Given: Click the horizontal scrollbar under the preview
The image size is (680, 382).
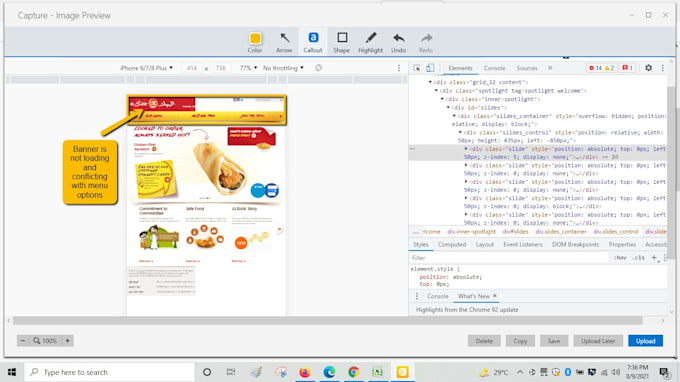Looking at the screenshot, I should coord(327,320).
